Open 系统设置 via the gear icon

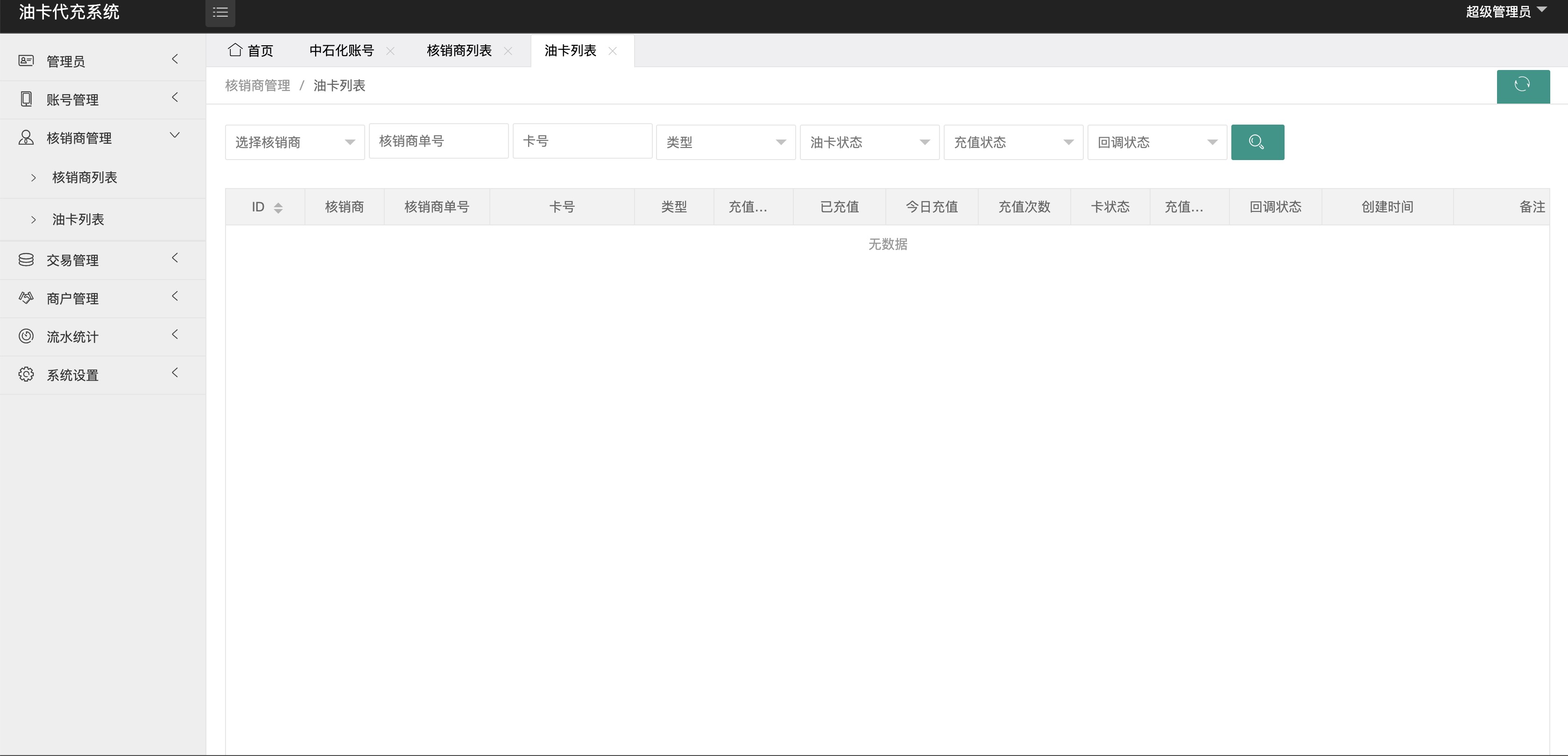point(26,375)
